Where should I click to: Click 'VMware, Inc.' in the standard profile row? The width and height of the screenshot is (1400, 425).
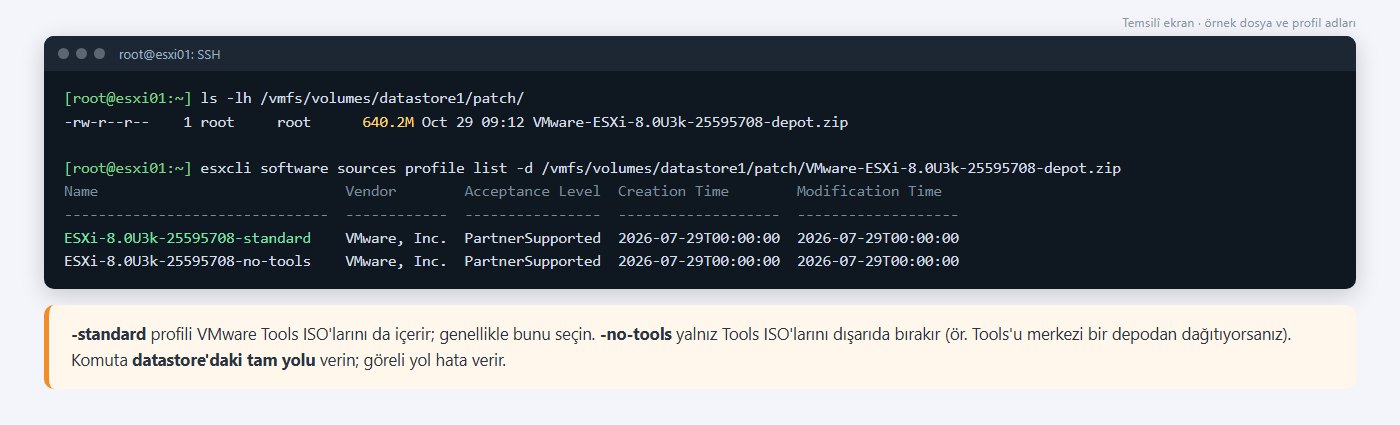click(396, 238)
